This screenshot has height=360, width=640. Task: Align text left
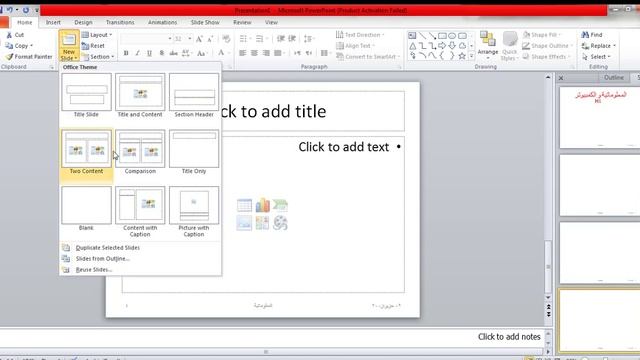[x=242, y=53]
